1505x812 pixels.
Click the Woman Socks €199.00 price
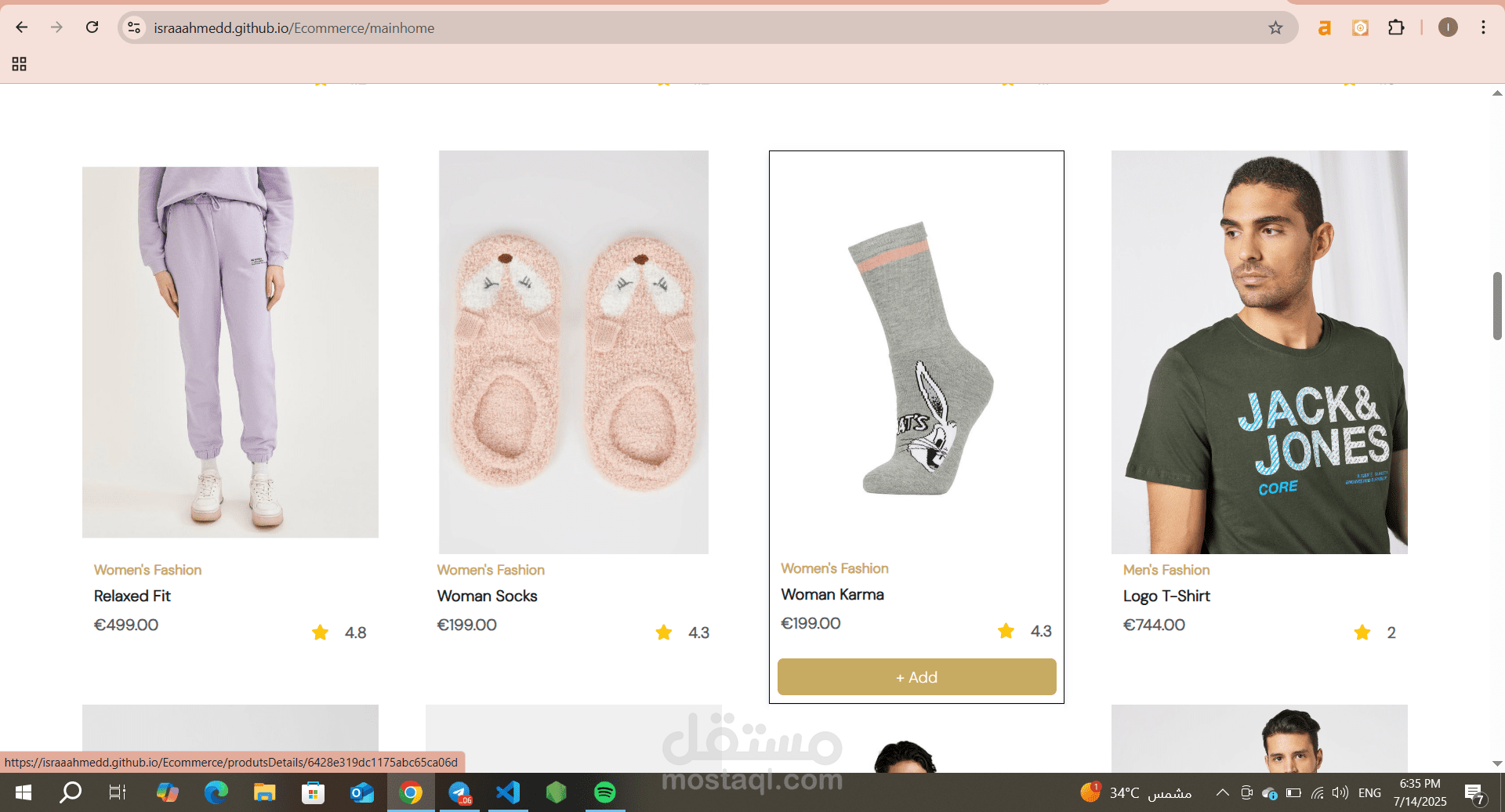point(466,625)
